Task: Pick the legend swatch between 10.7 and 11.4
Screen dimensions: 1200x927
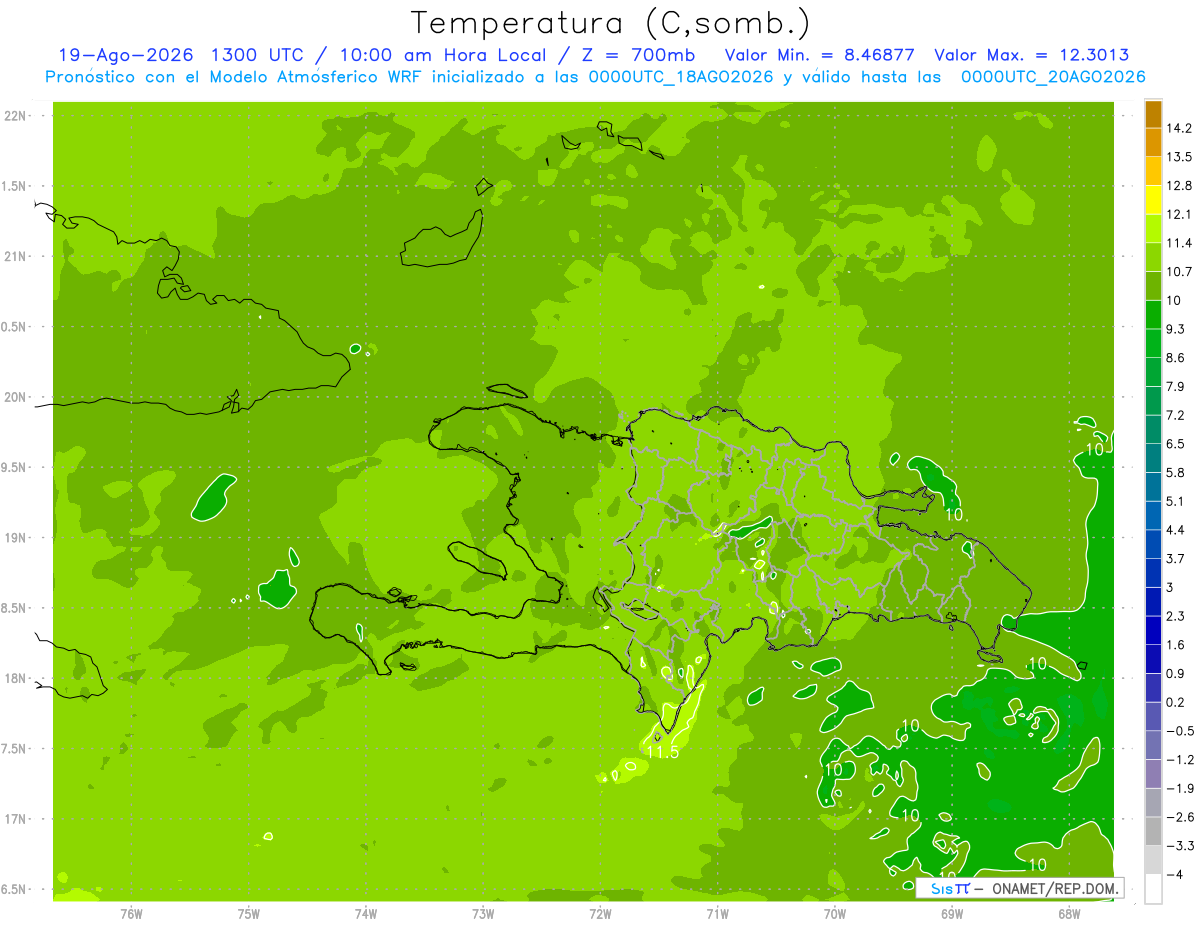Action: tap(1153, 257)
